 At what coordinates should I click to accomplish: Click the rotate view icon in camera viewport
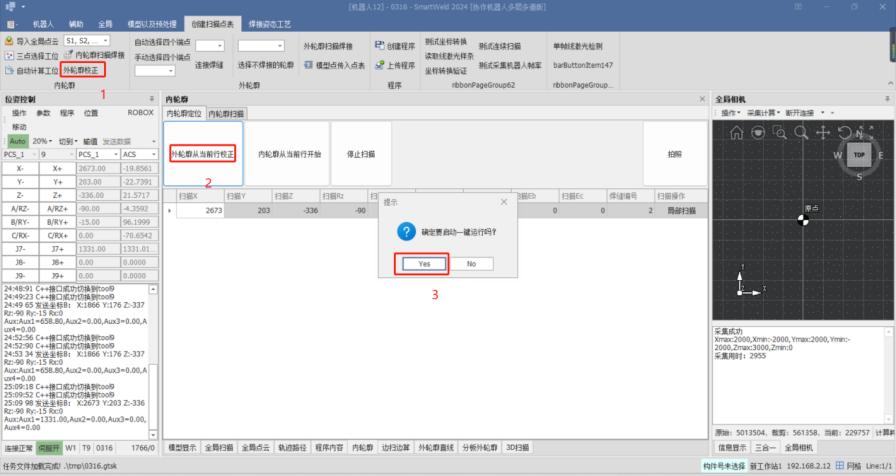tap(845, 132)
